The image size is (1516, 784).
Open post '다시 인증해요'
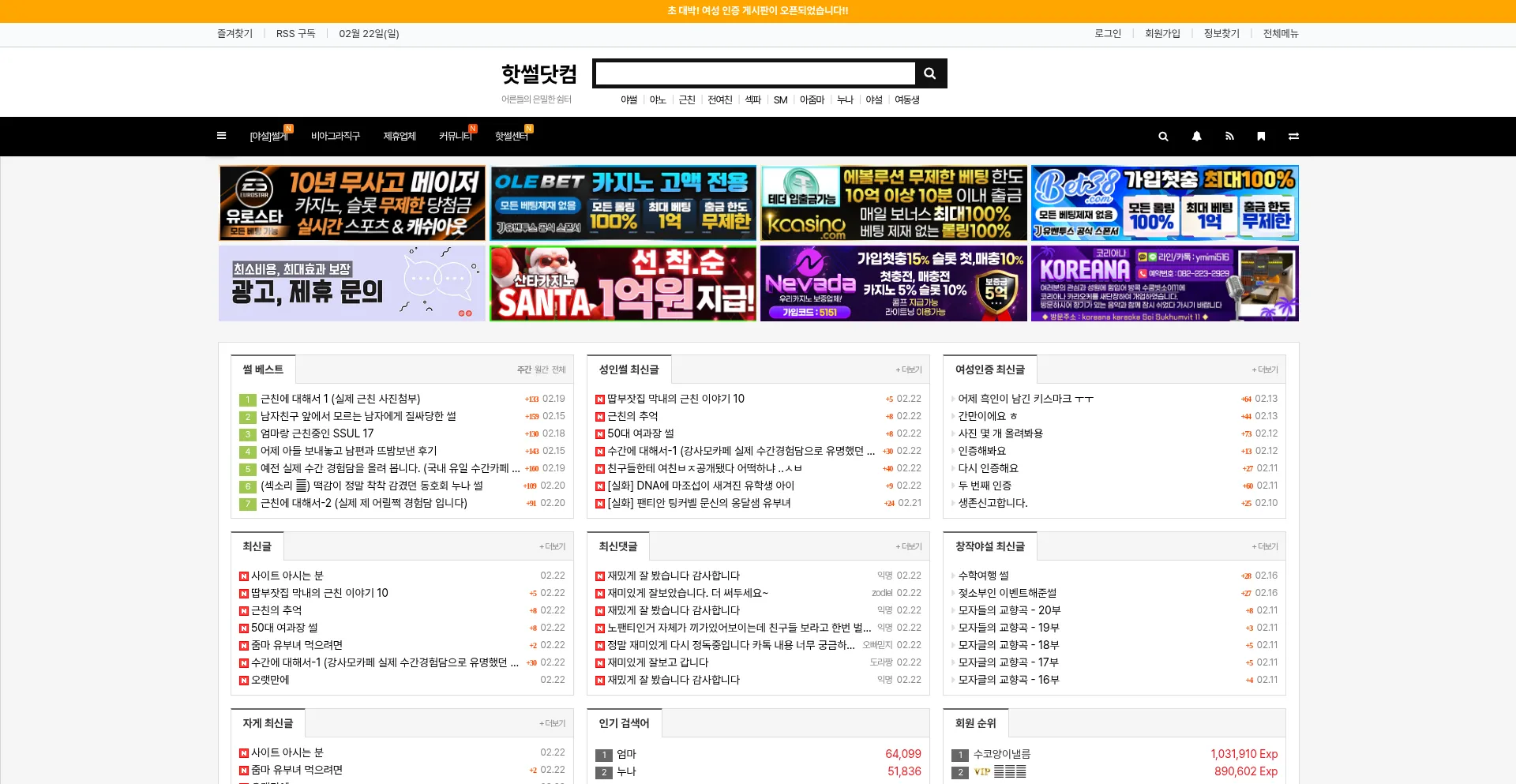coord(989,469)
